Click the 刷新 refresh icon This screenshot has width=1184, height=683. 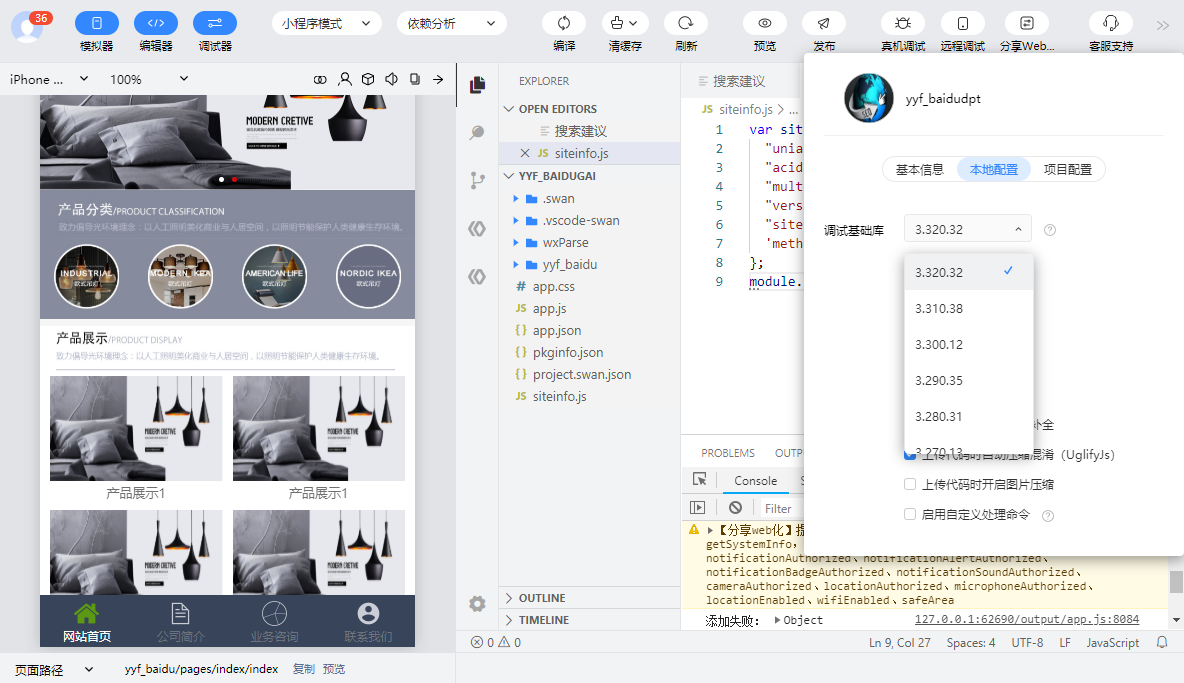686,23
